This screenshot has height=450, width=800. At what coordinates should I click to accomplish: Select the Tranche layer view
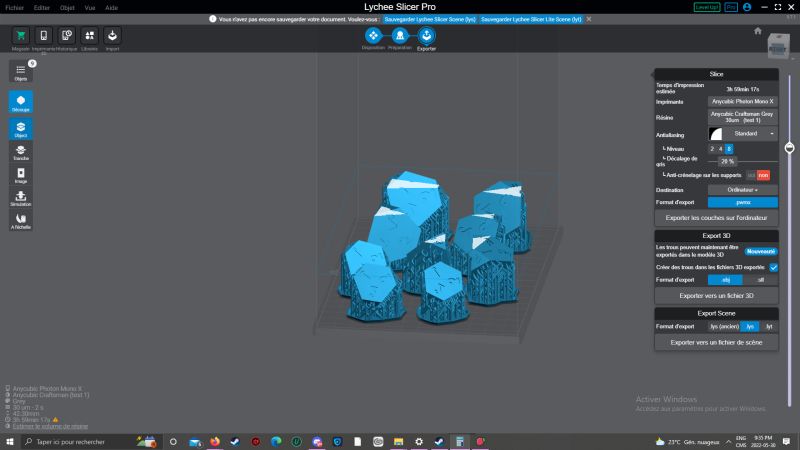tap(21, 152)
